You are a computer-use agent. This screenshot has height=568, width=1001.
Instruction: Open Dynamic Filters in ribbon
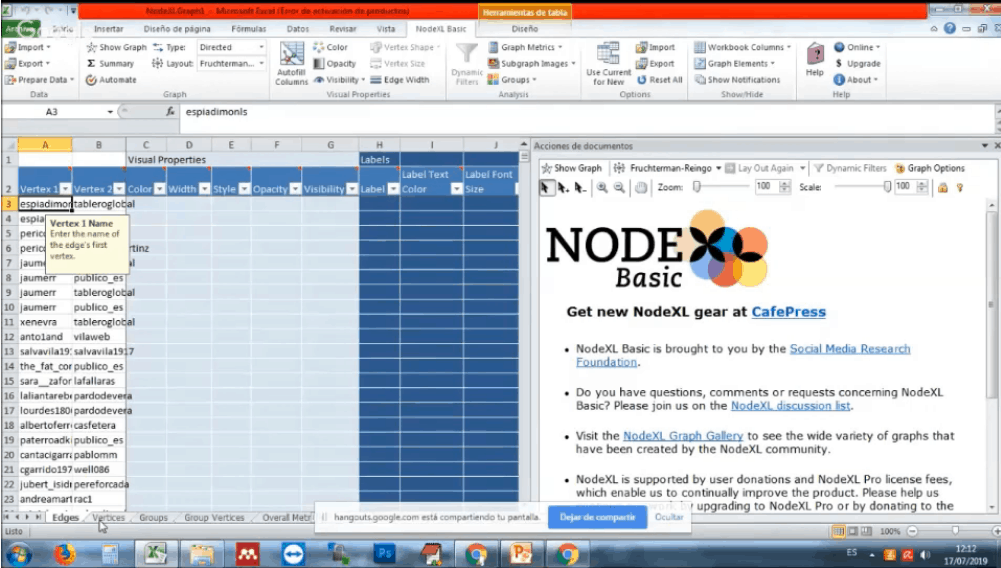click(467, 64)
